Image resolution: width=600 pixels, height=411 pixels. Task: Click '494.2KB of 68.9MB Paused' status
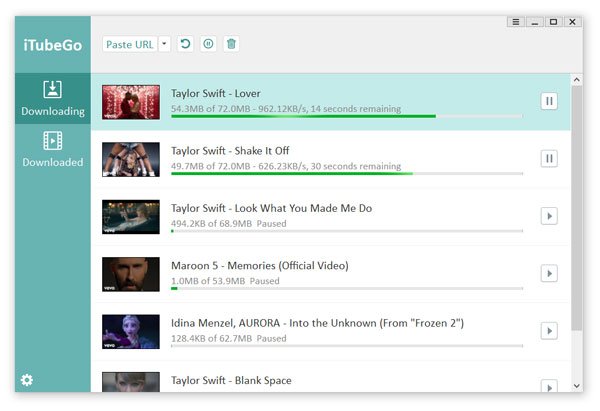pyautogui.click(x=228, y=223)
